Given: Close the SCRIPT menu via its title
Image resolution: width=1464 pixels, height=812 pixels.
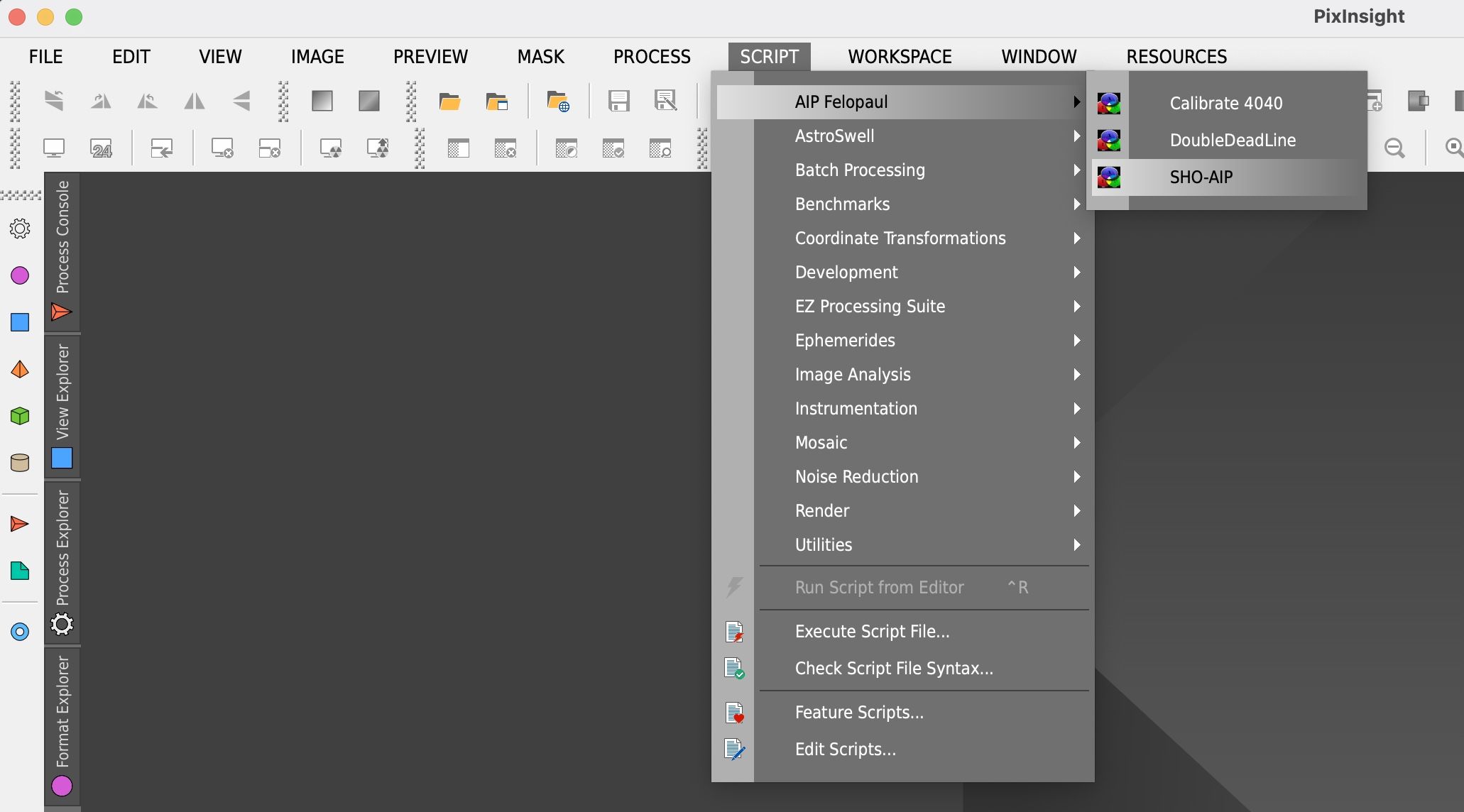Looking at the screenshot, I should [769, 57].
